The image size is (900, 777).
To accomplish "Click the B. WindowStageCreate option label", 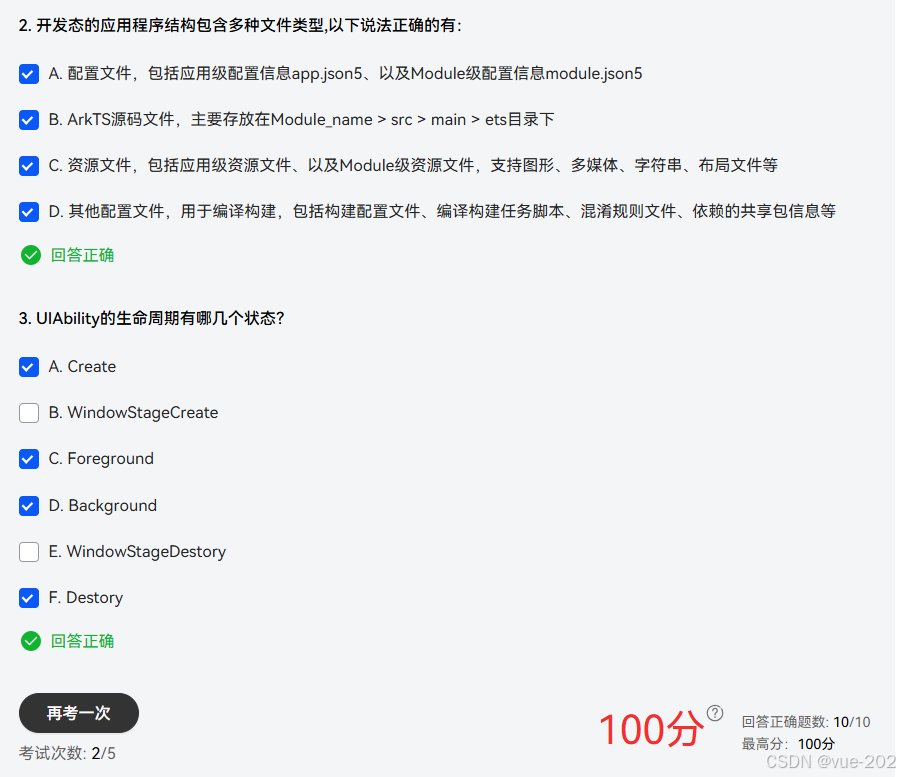I will tap(133, 413).
